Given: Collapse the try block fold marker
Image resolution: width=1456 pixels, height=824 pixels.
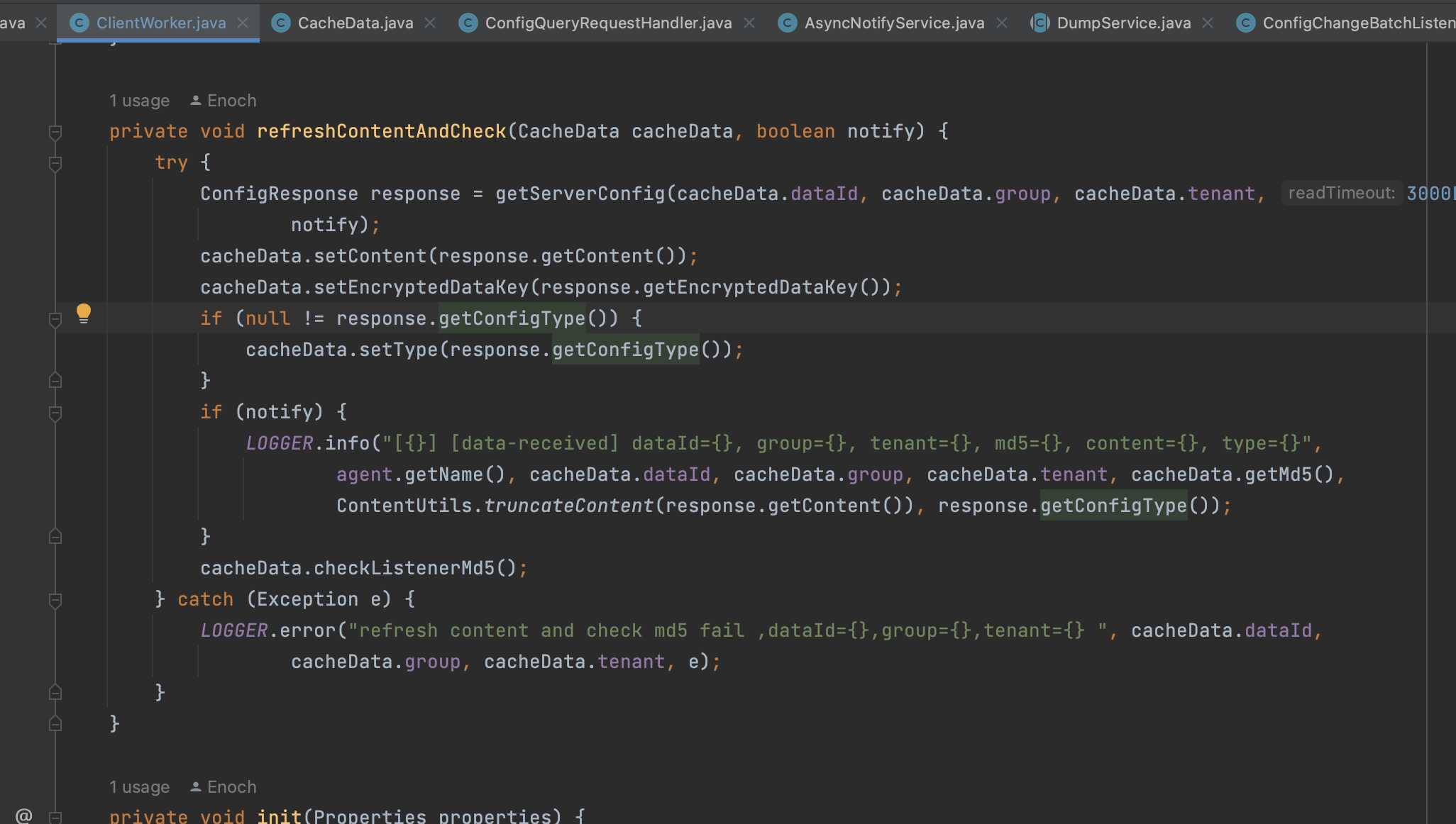Looking at the screenshot, I should [55, 163].
